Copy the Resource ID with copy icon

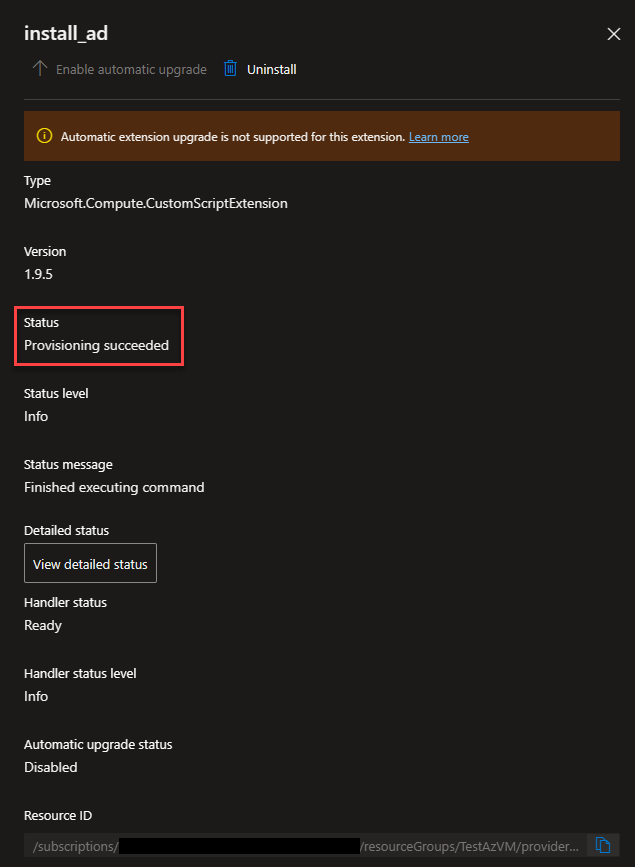point(602,845)
